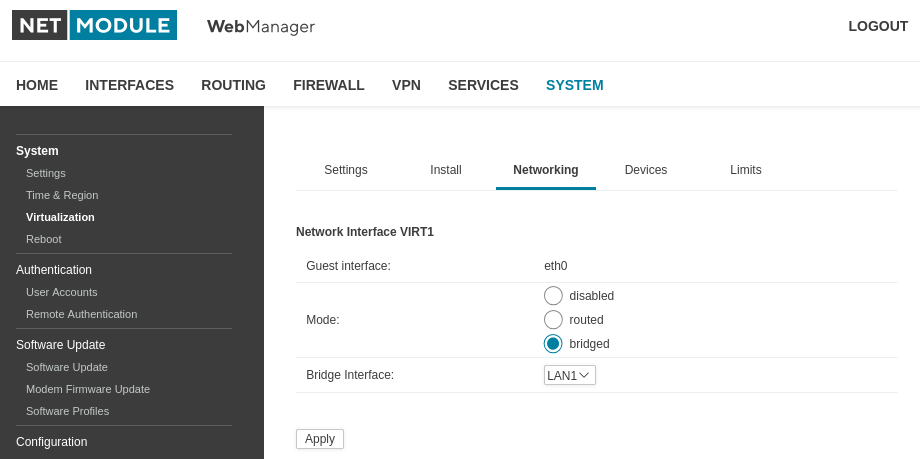Open the SYSTEM menu
920x459 pixels.
coord(574,85)
